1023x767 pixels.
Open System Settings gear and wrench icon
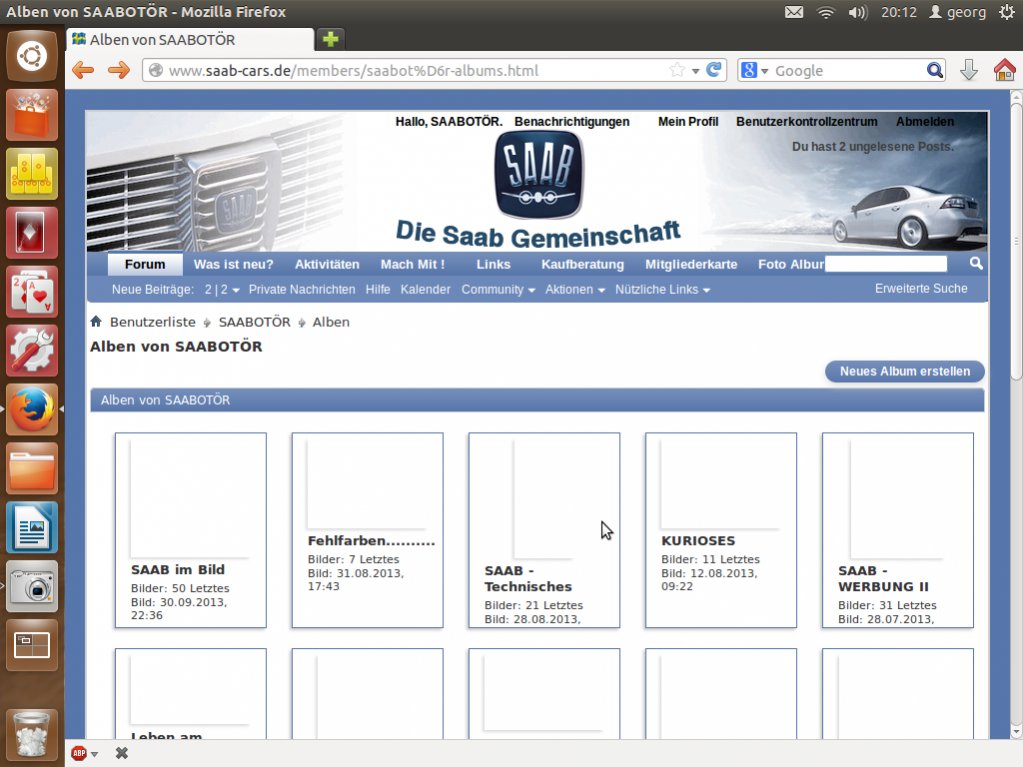(32, 350)
